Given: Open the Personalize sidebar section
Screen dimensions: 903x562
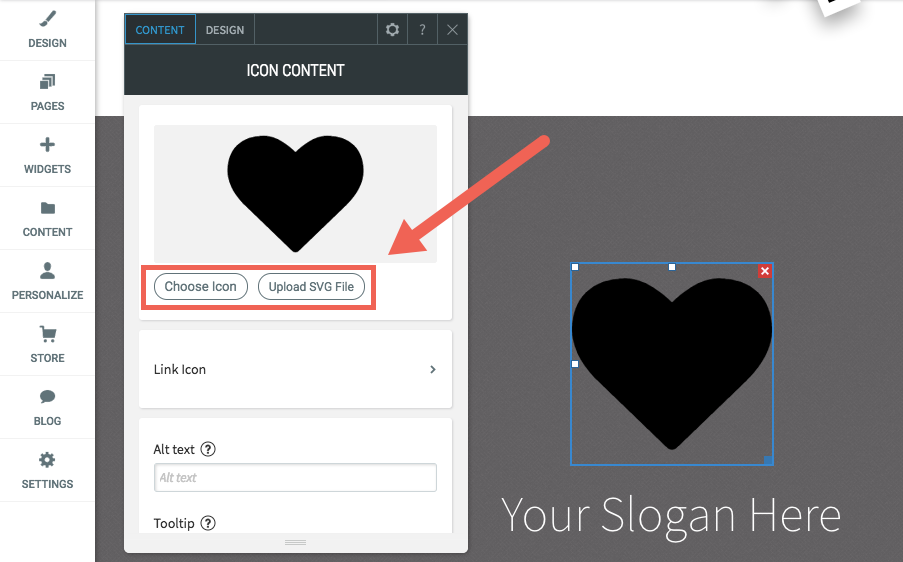Looking at the screenshot, I should [x=47, y=282].
